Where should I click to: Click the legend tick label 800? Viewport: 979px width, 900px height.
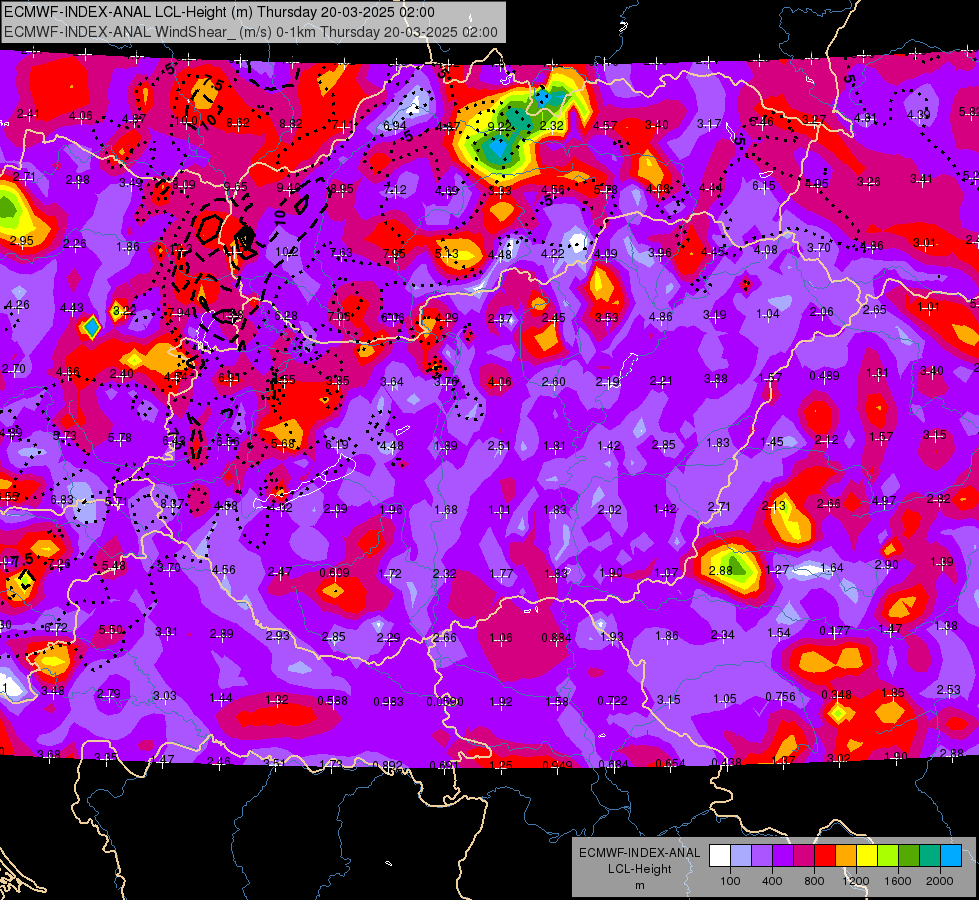[x=814, y=881]
